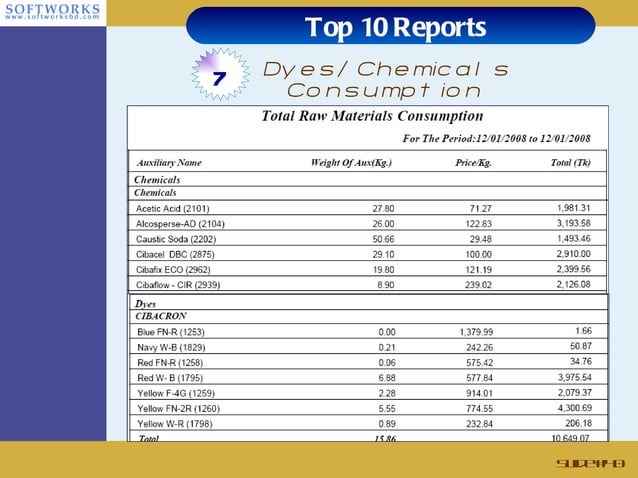
Task: Click the 3,975.54 total for Red W-B
Action: coord(575,378)
